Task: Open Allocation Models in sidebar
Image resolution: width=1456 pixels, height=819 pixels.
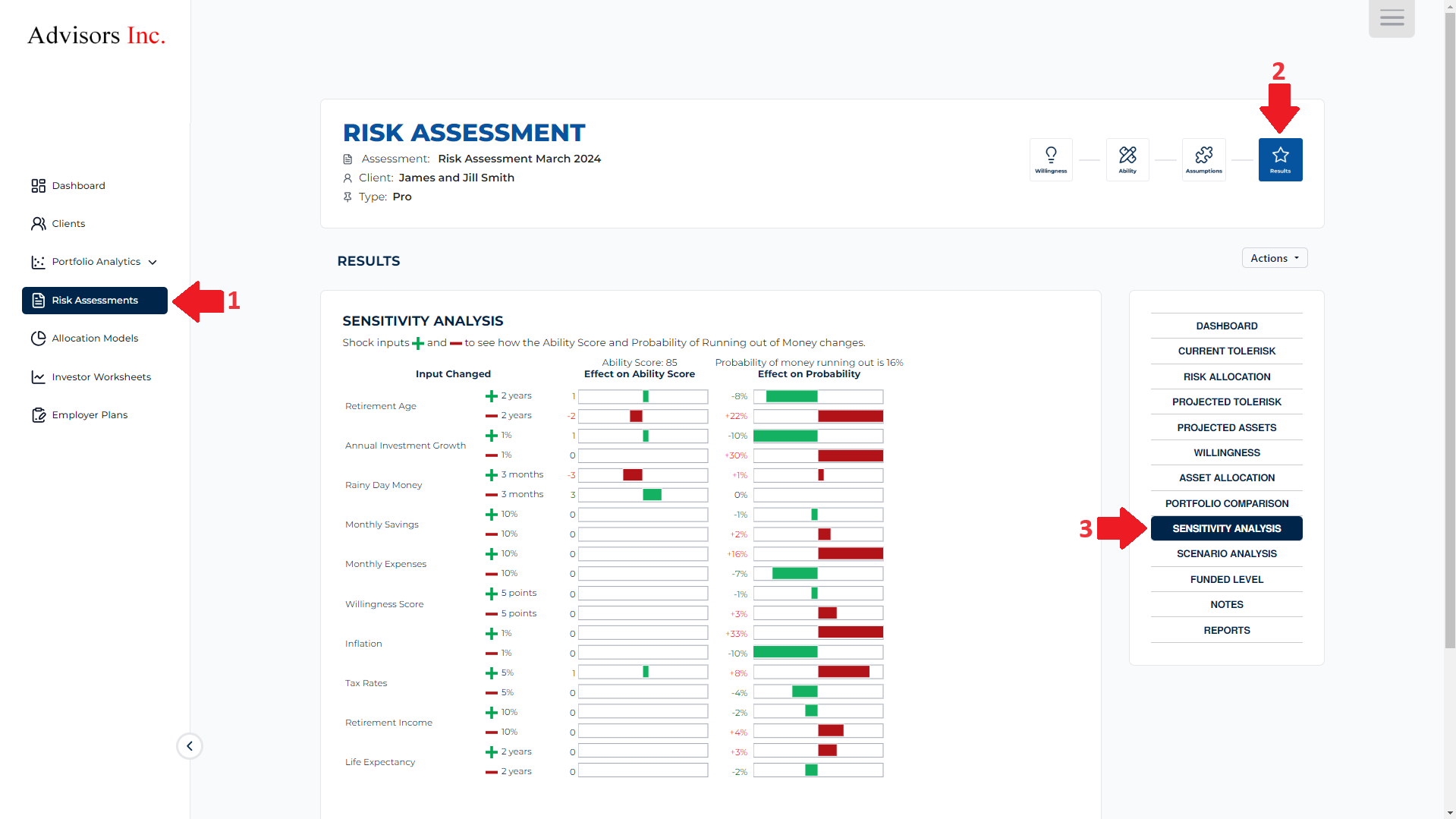Action: click(95, 339)
